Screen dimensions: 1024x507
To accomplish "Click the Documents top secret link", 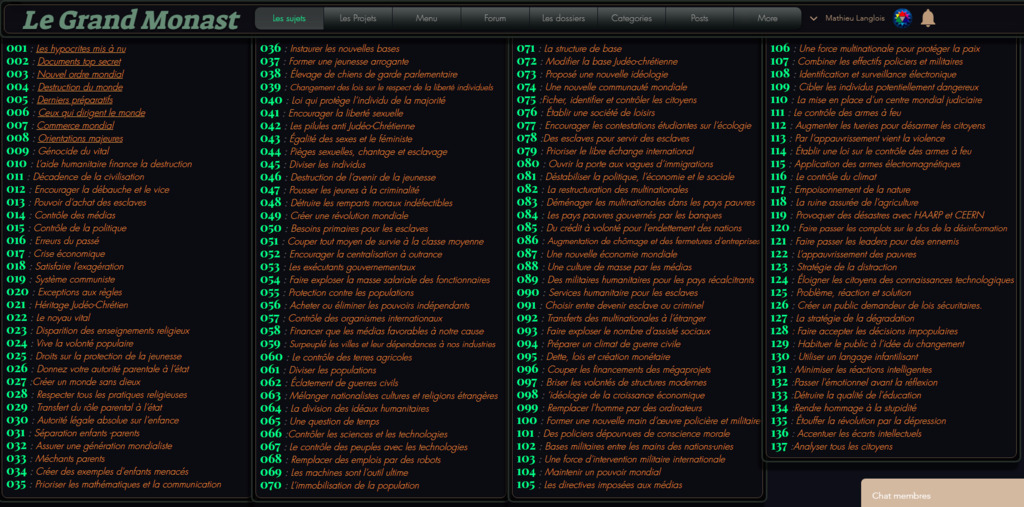I will 79,61.
